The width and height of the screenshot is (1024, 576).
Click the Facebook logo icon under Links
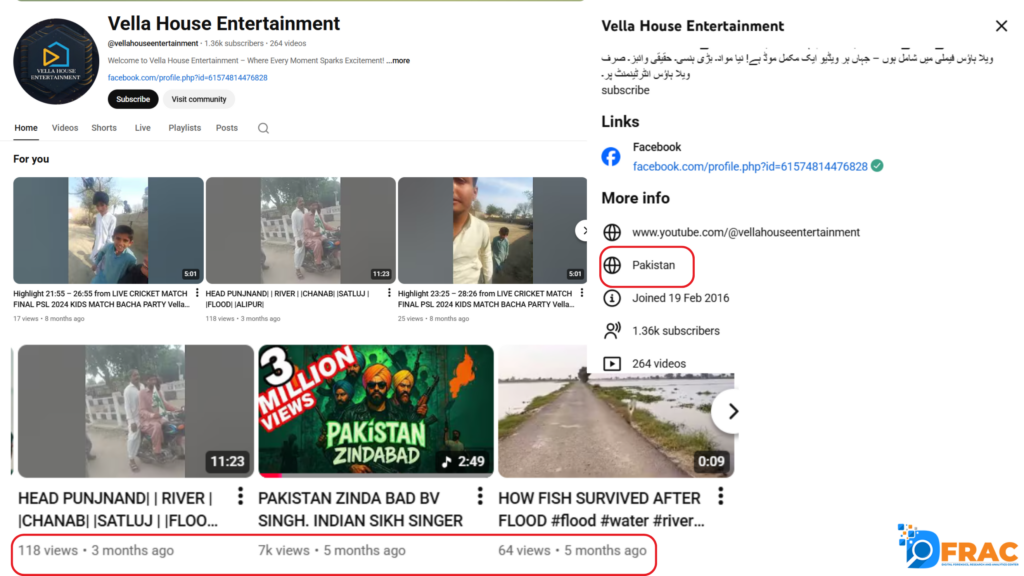[611, 157]
